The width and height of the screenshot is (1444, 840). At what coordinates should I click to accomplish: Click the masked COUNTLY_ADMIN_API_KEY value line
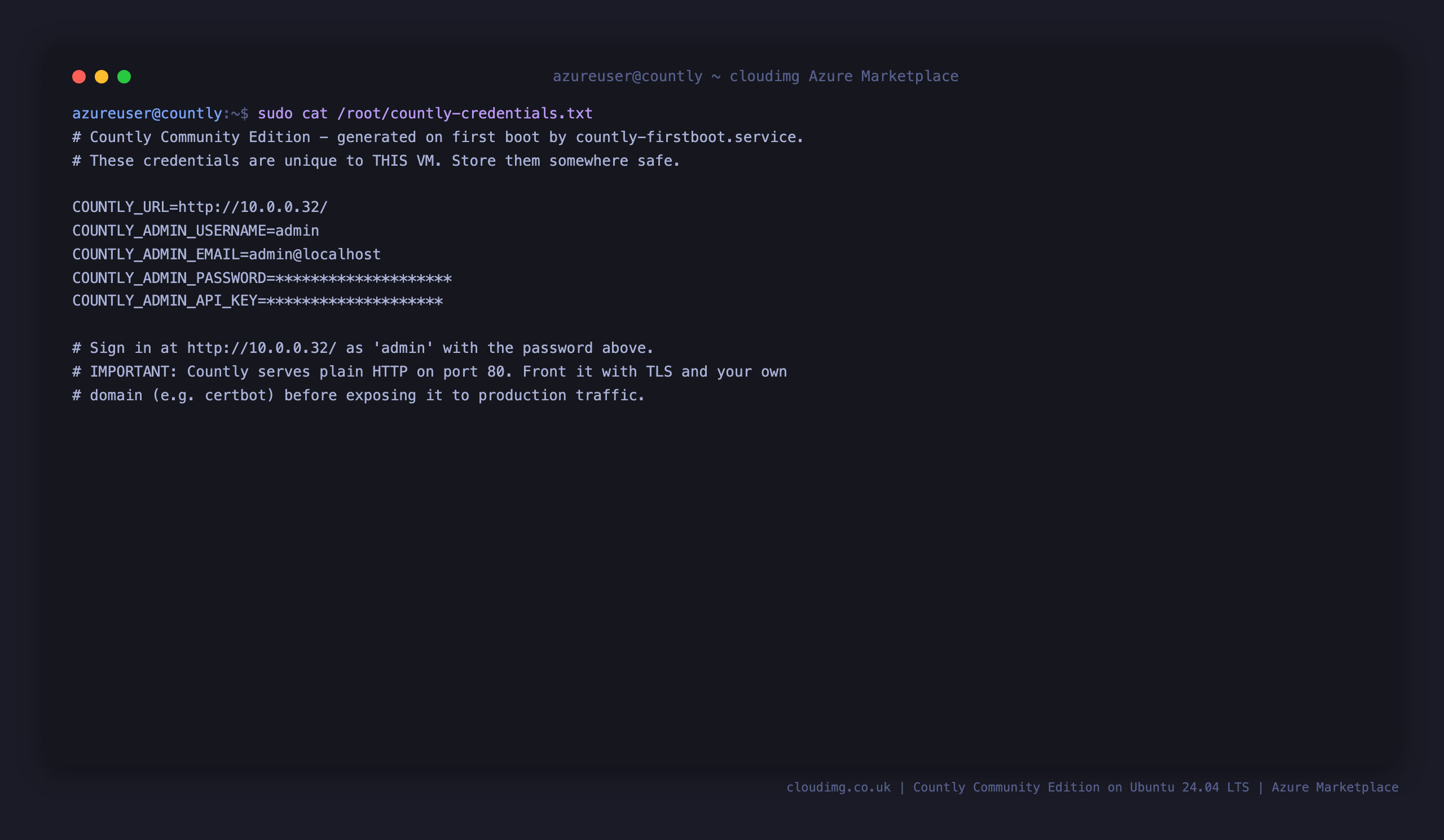point(257,301)
